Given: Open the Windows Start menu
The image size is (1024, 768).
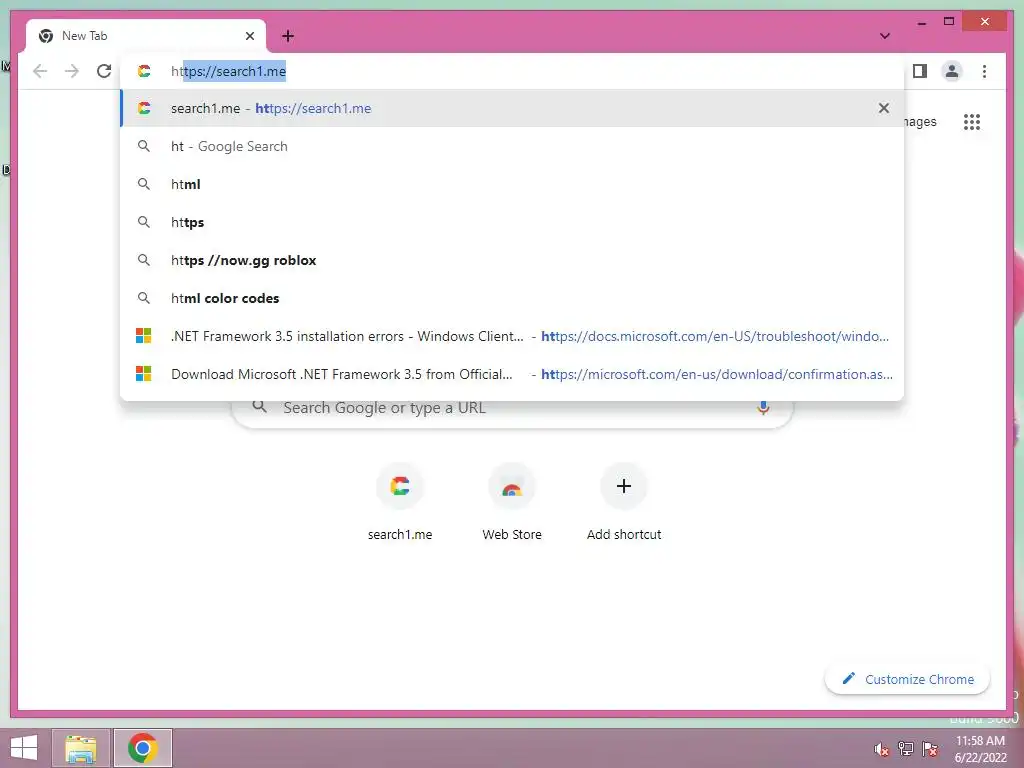Looking at the screenshot, I should pyautogui.click(x=24, y=748).
